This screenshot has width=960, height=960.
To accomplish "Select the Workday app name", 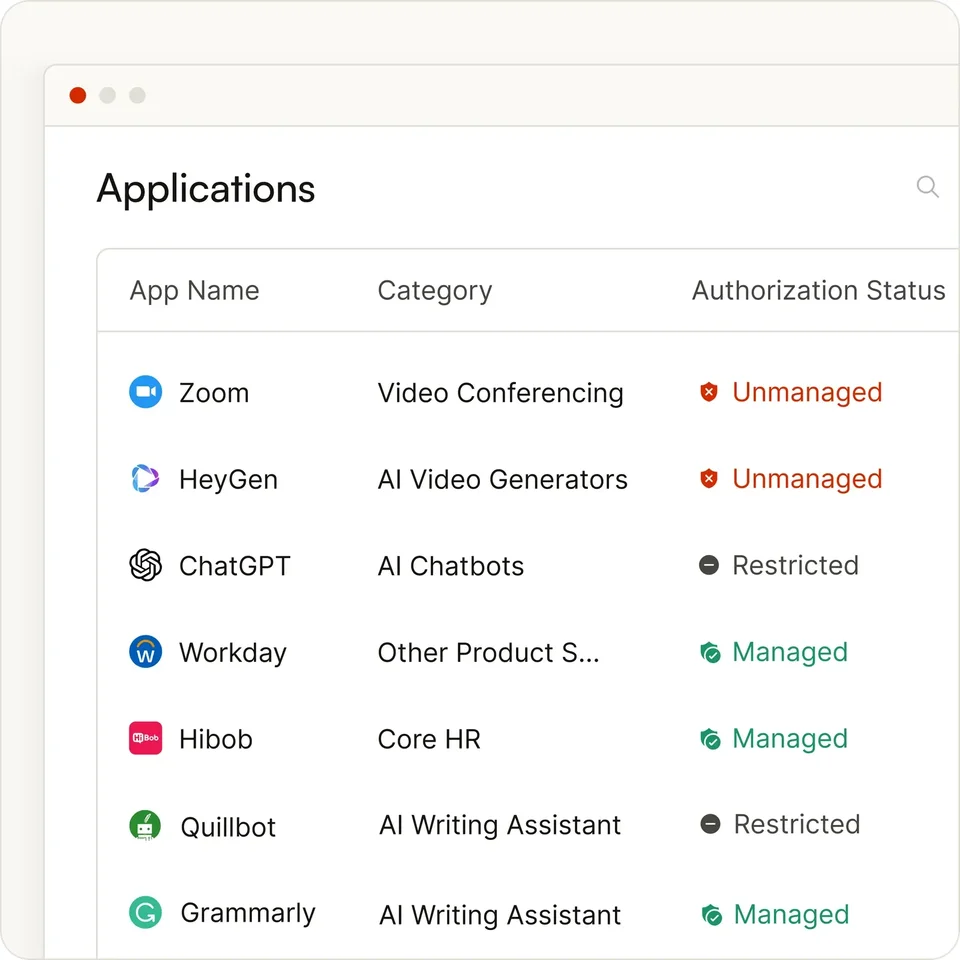I will [233, 653].
